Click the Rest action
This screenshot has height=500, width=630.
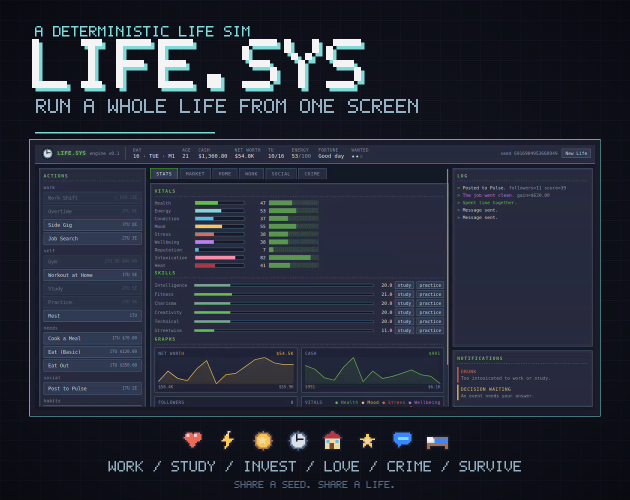pyautogui.click(x=92, y=316)
